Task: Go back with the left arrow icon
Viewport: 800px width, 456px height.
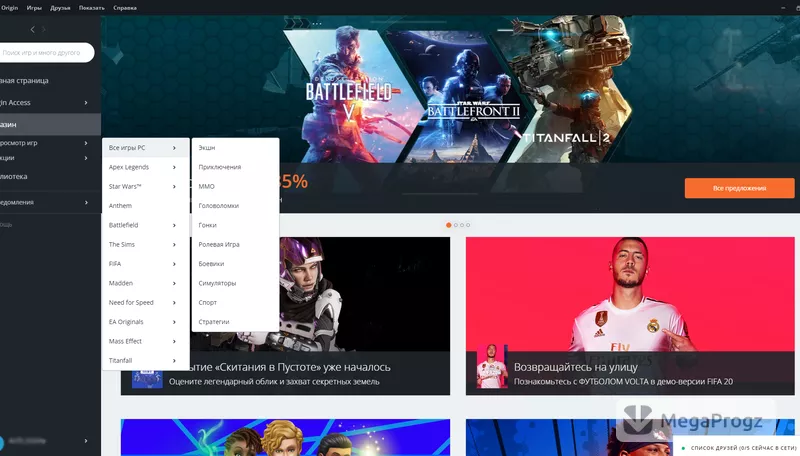Action: click(x=33, y=30)
